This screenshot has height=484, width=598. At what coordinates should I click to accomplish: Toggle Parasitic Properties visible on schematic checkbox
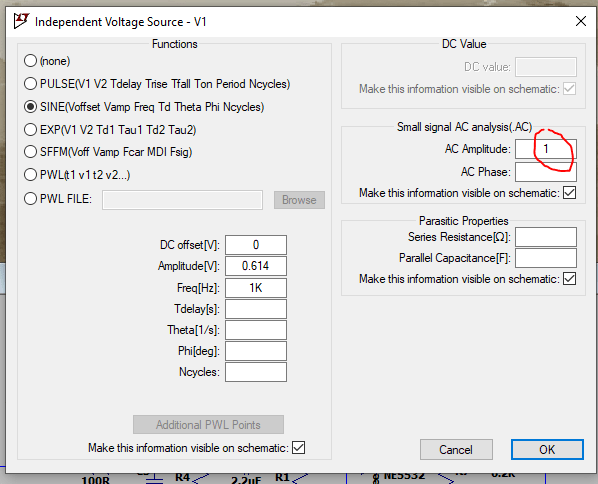(x=569, y=279)
